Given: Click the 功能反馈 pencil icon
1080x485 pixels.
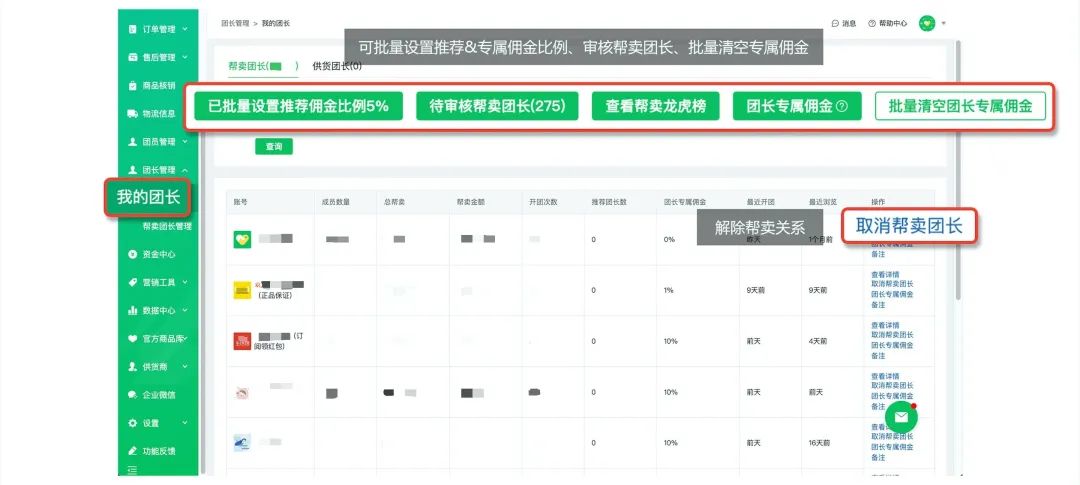Looking at the screenshot, I should tap(133, 451).
